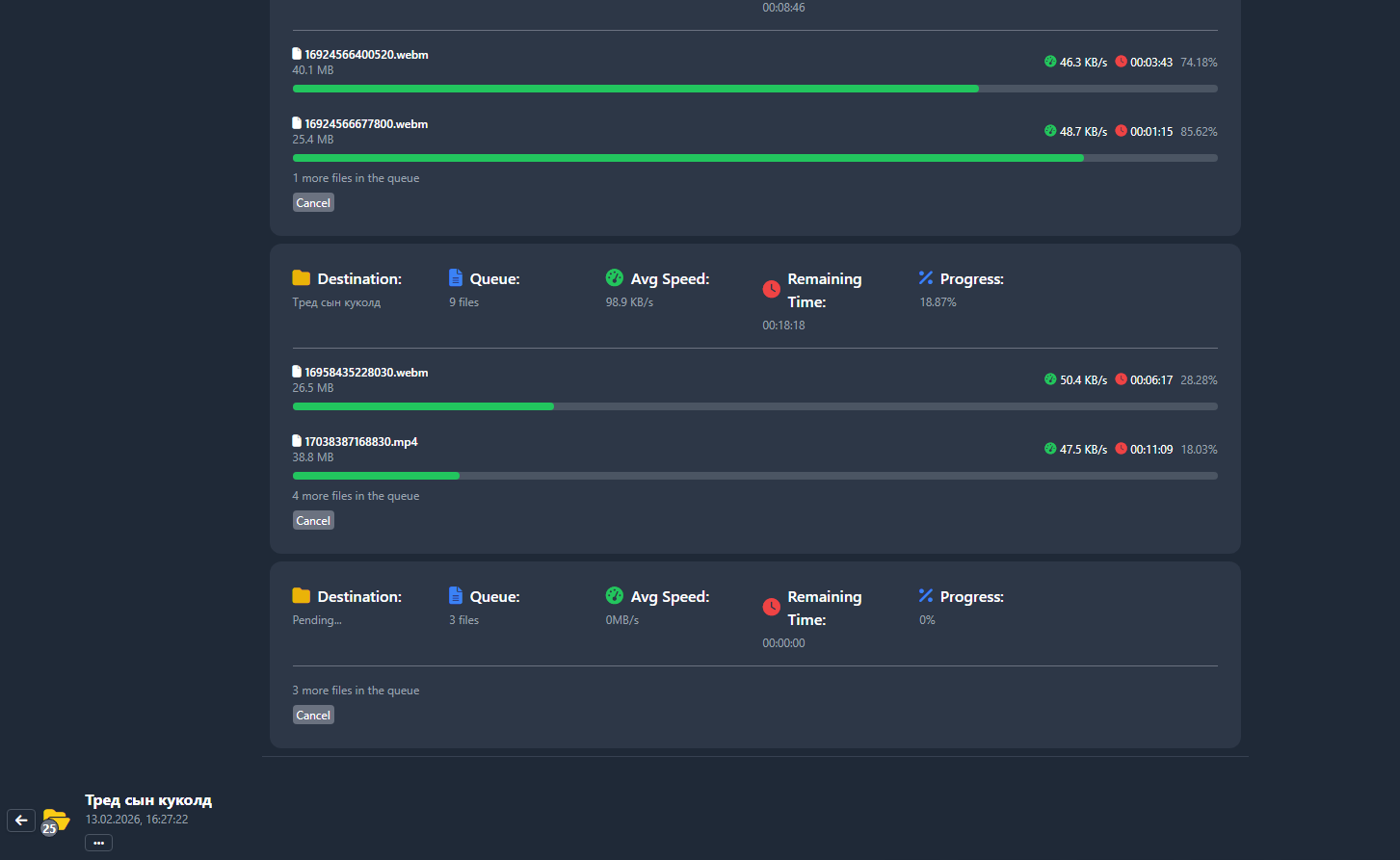Viewport: 1400px width, 860px height.
Task: Open the yellow folder icon with the 25 badge
Action: pos(56,821)
